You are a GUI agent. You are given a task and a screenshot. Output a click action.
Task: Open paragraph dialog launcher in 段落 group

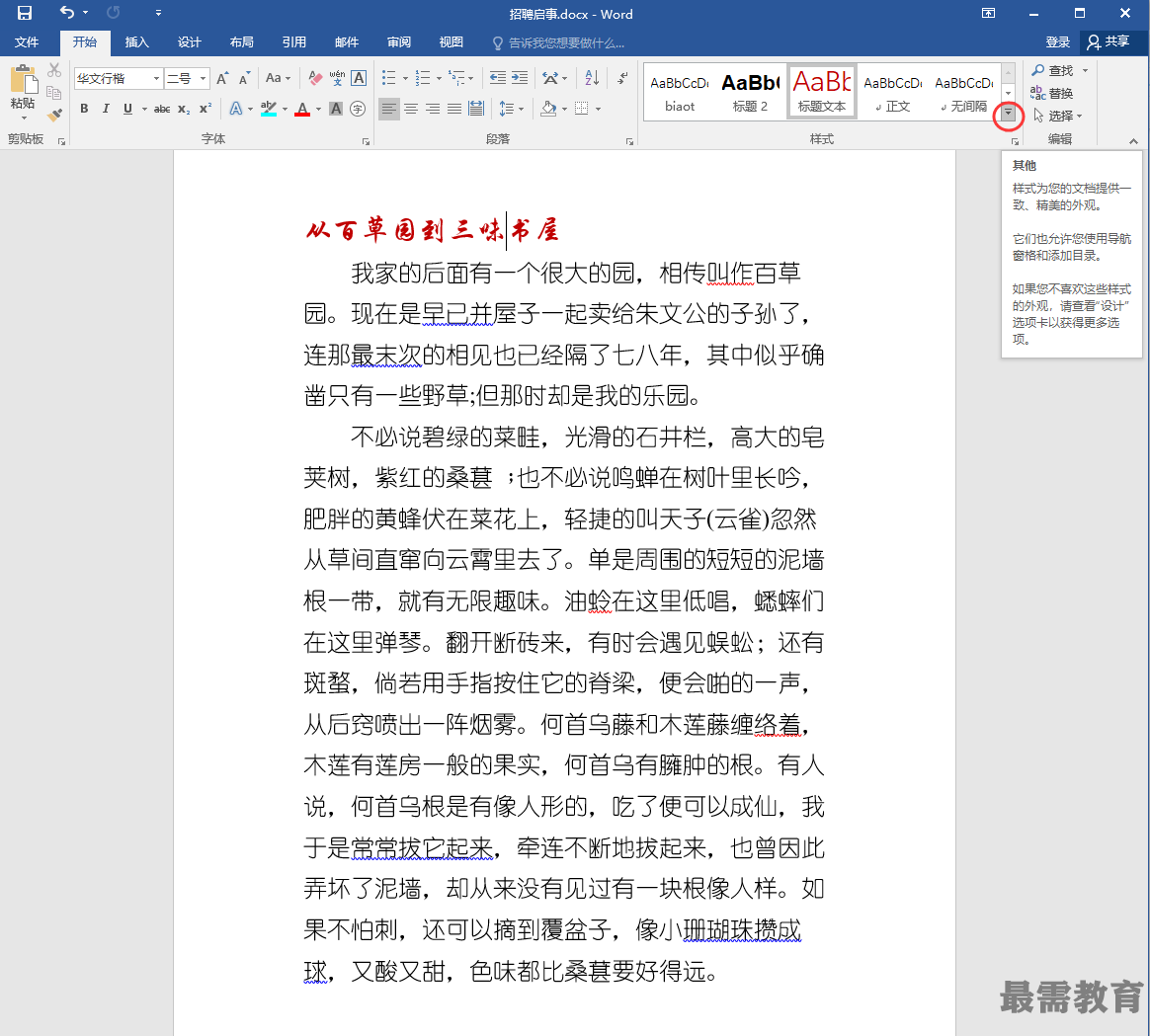[x=629, y=141]
